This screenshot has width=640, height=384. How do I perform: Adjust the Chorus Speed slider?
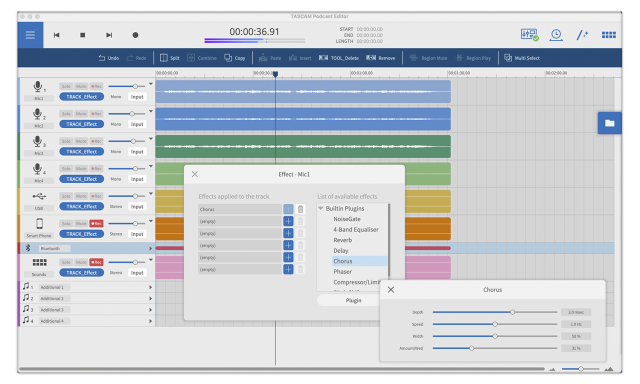[495, 324]
